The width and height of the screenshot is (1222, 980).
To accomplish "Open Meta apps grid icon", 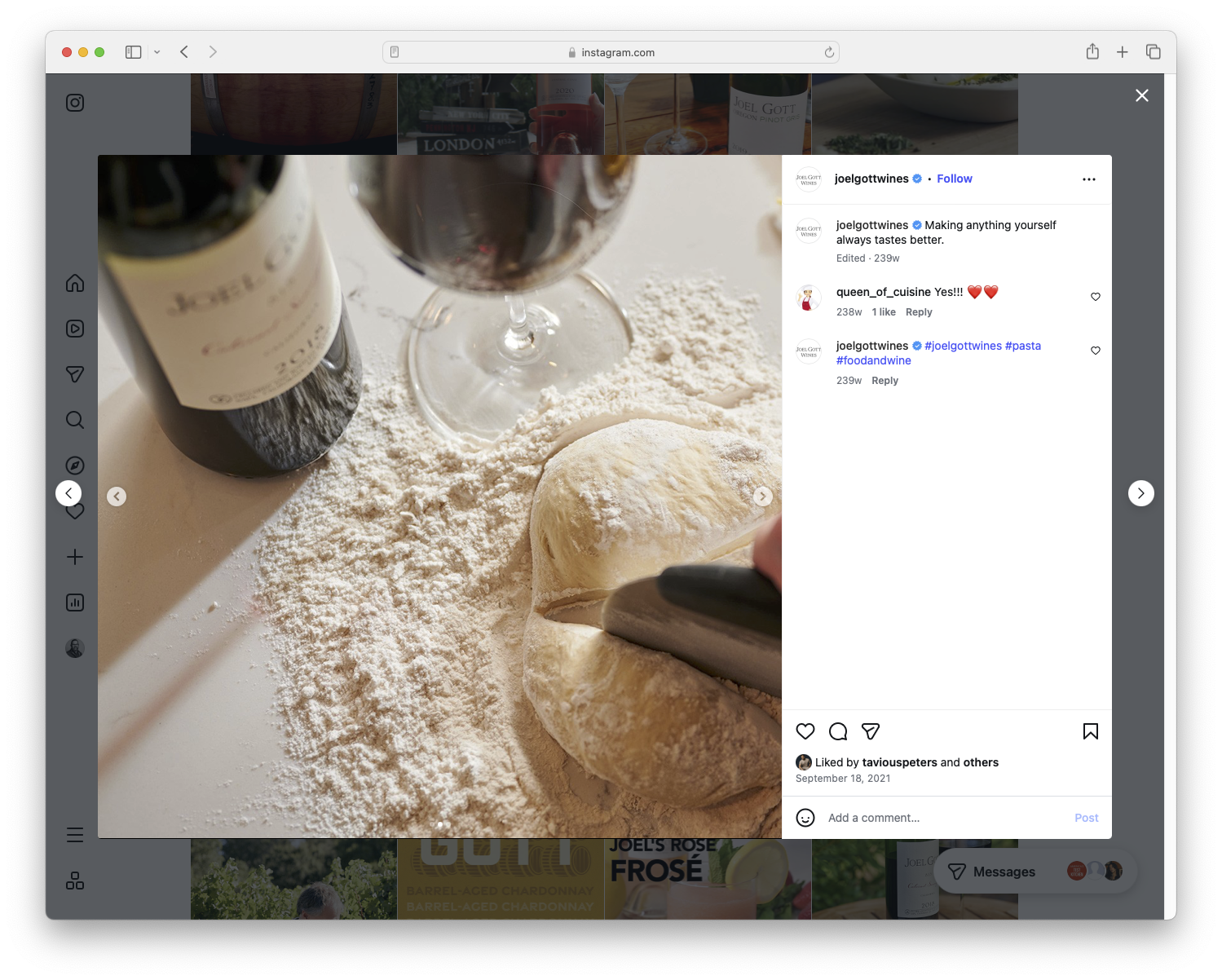I will point(75,881).
